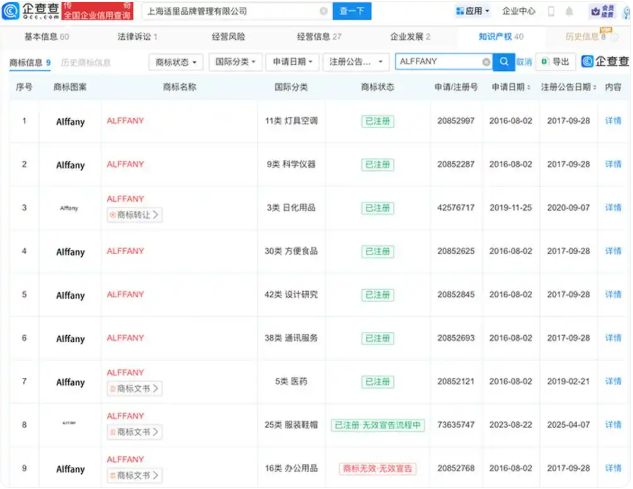This screenshot has width=633, height=489.
Task: Expand the 注册公告 filter dropdown
Action: (356, 62)
